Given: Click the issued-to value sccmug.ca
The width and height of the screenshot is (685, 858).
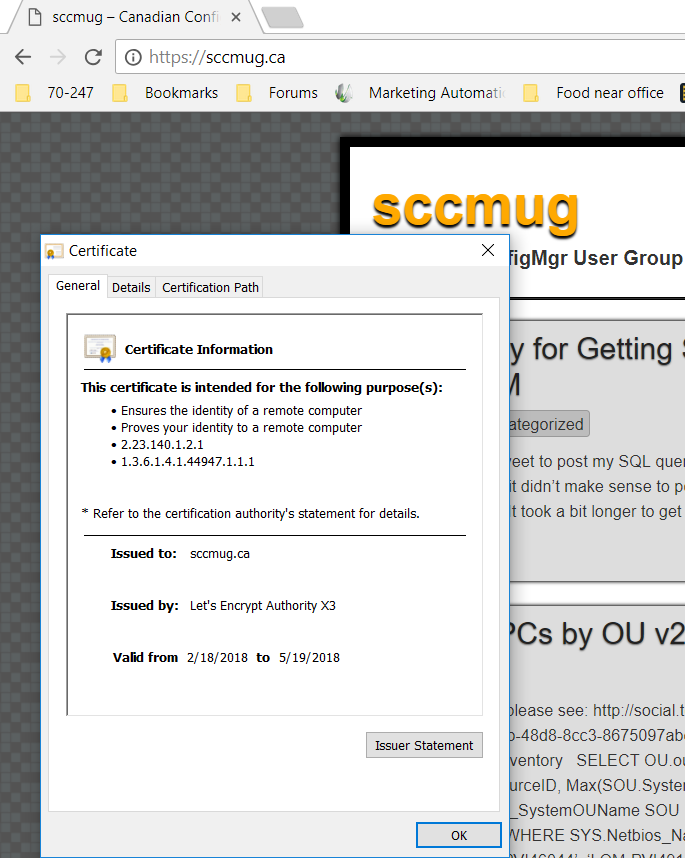Looking at the screenshot, I should [219, 554].
